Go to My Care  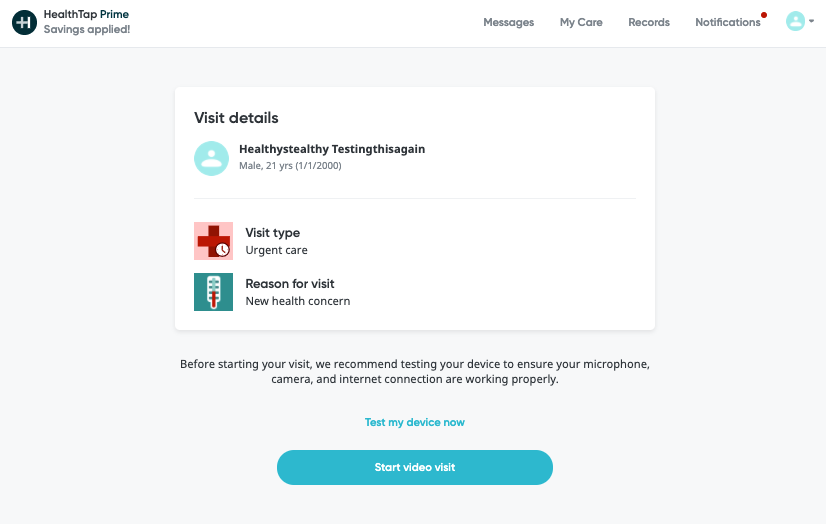coord(581,22)
